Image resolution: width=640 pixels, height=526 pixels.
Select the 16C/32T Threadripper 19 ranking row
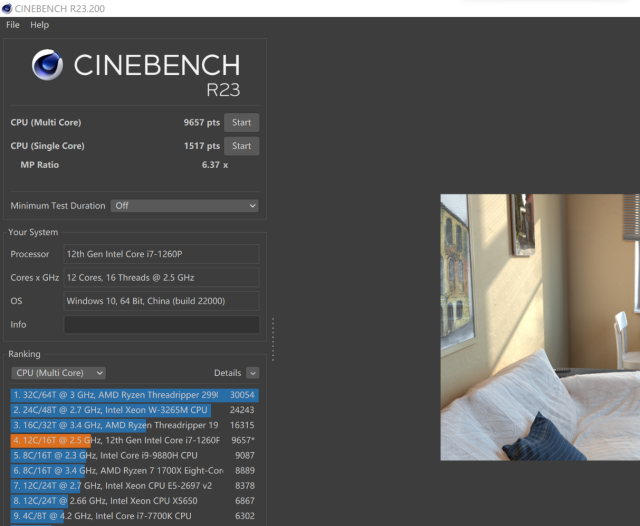135,425
